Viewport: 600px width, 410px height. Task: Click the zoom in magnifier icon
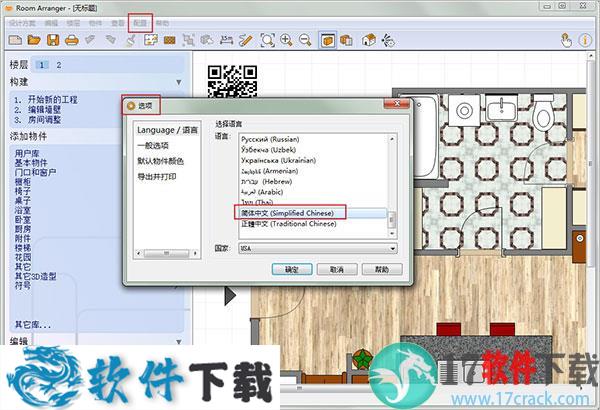point(286,40)
